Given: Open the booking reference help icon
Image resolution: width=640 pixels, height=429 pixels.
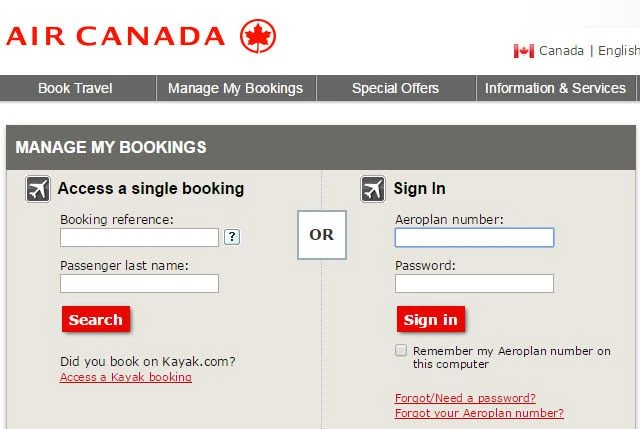Looking at the screenshot, I should pos(232,237).
